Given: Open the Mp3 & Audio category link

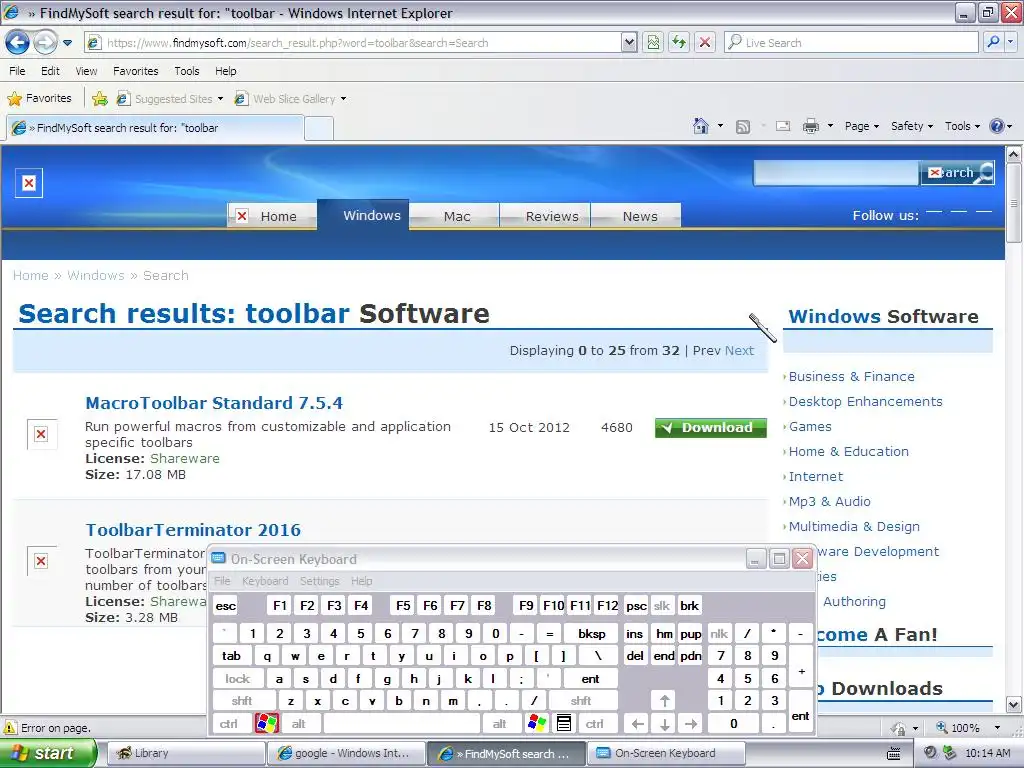Looking at the screenshot, I should tap(829, 502).
